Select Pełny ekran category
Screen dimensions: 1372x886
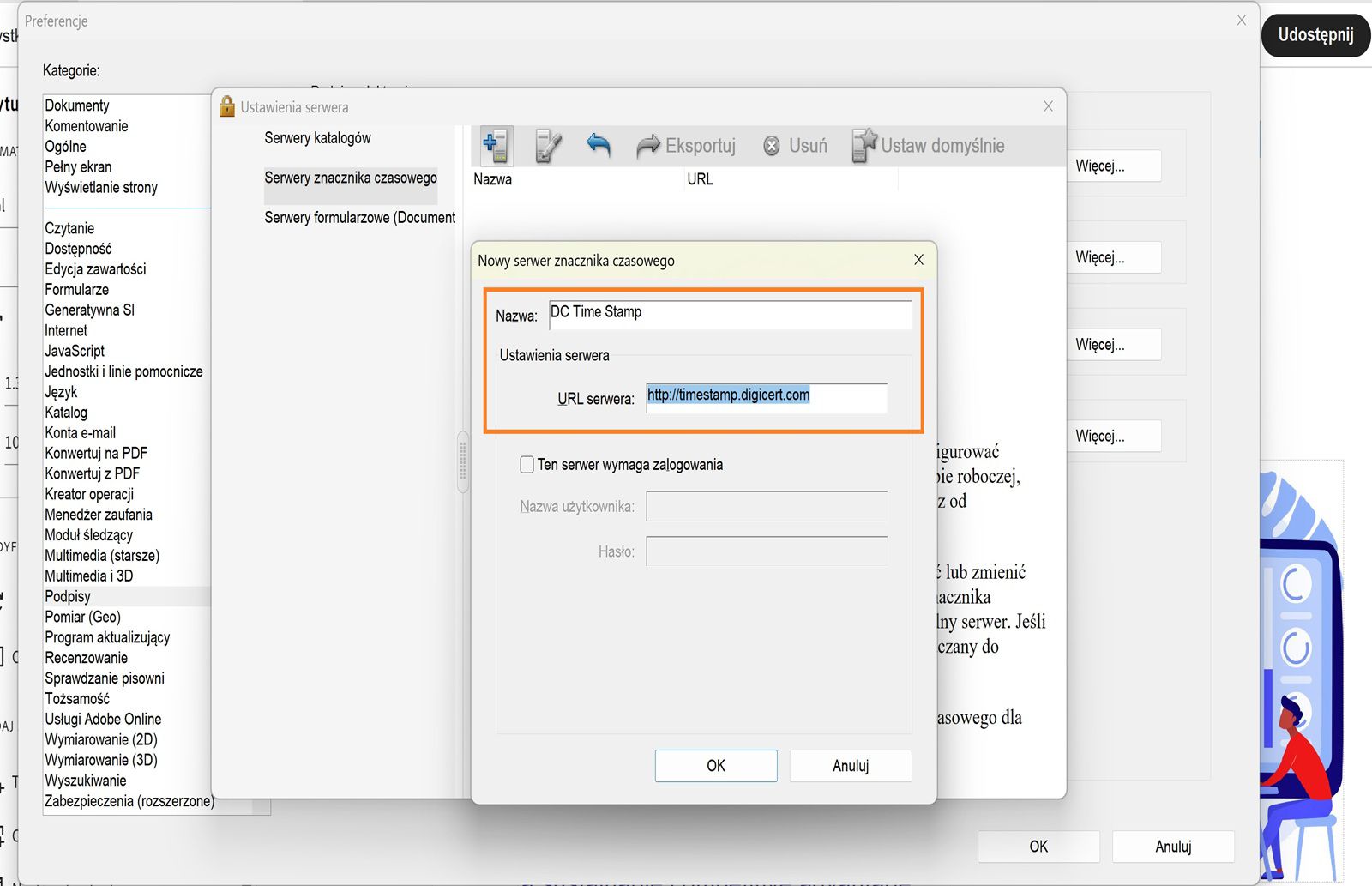78,167
